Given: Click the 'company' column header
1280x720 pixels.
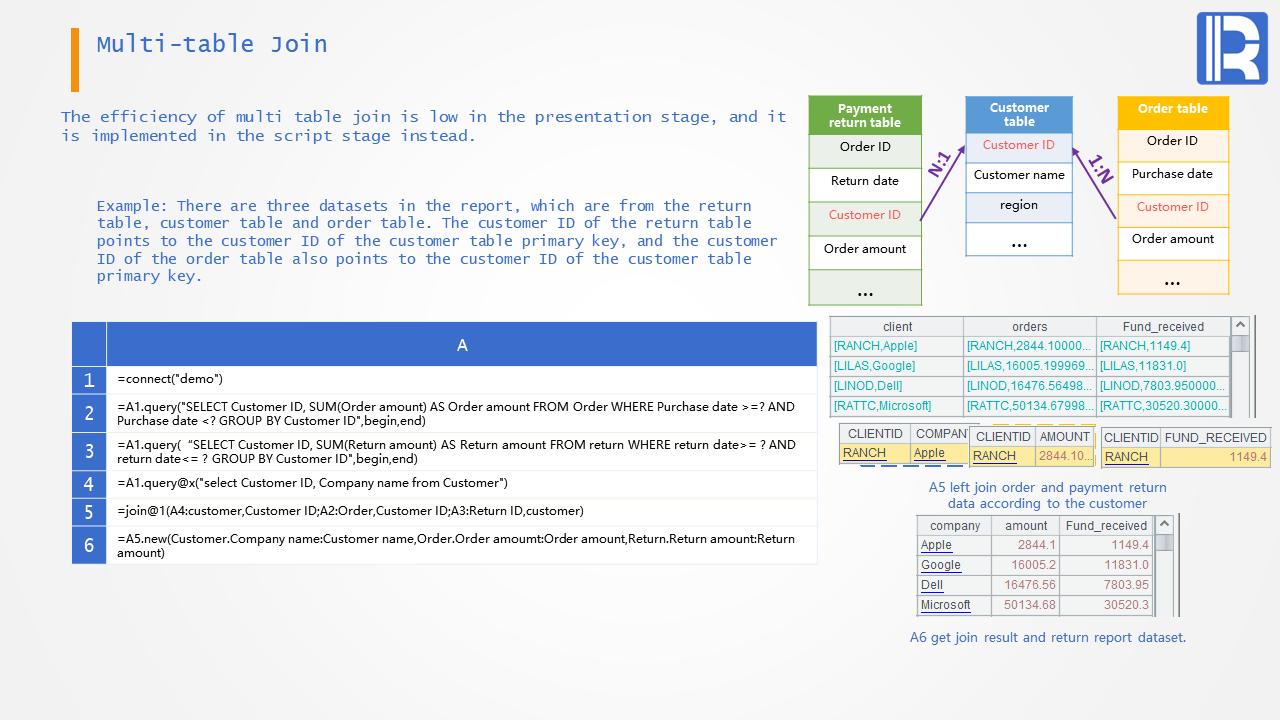Looking at the screenshot, I should 955,526.
